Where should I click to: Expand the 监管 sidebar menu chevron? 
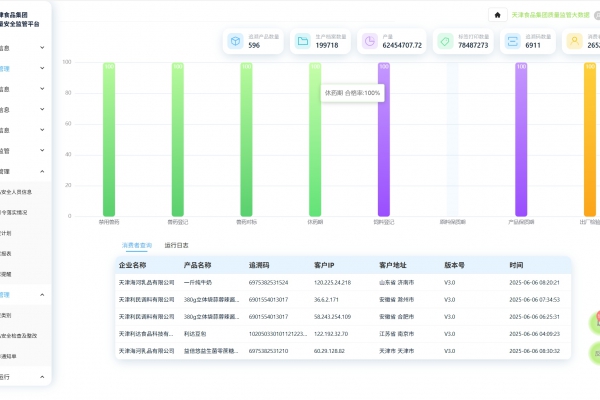coord(42,150)
